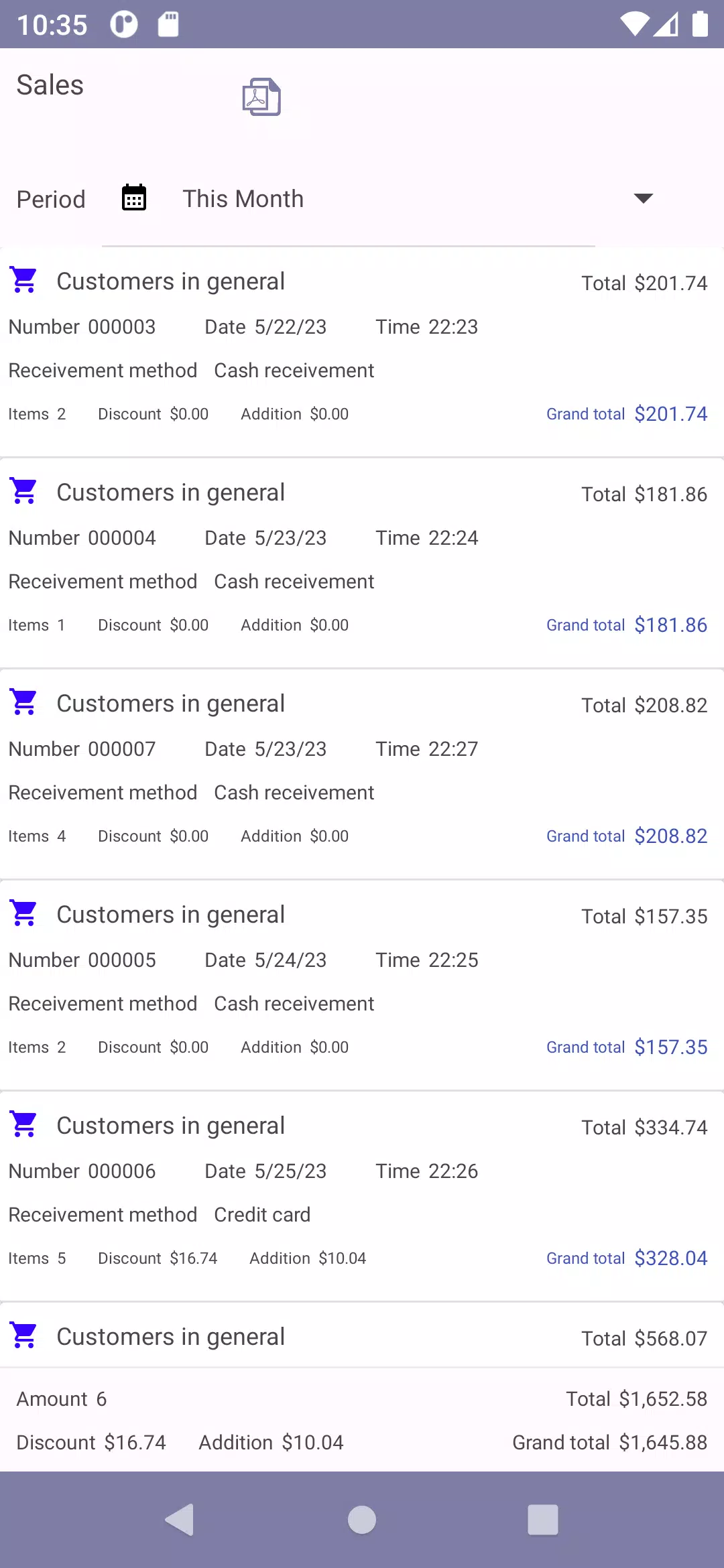The height and width of the screenshot is (1568, 724).
Task: Export sales report as PDF
Action: [261, 97]
